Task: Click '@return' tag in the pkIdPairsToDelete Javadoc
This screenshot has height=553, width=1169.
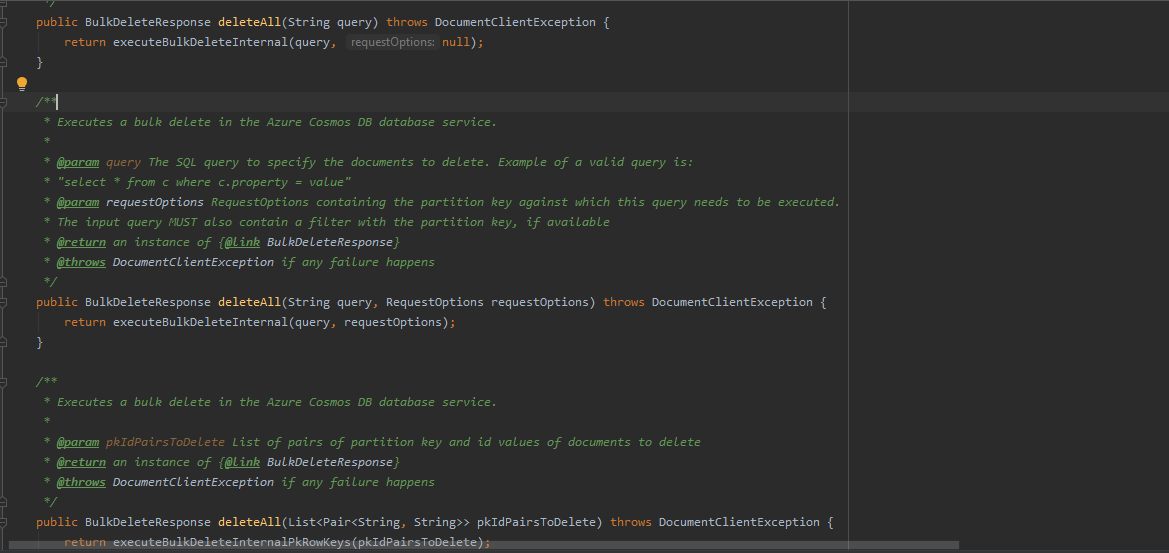Action: tap(81, 462)
